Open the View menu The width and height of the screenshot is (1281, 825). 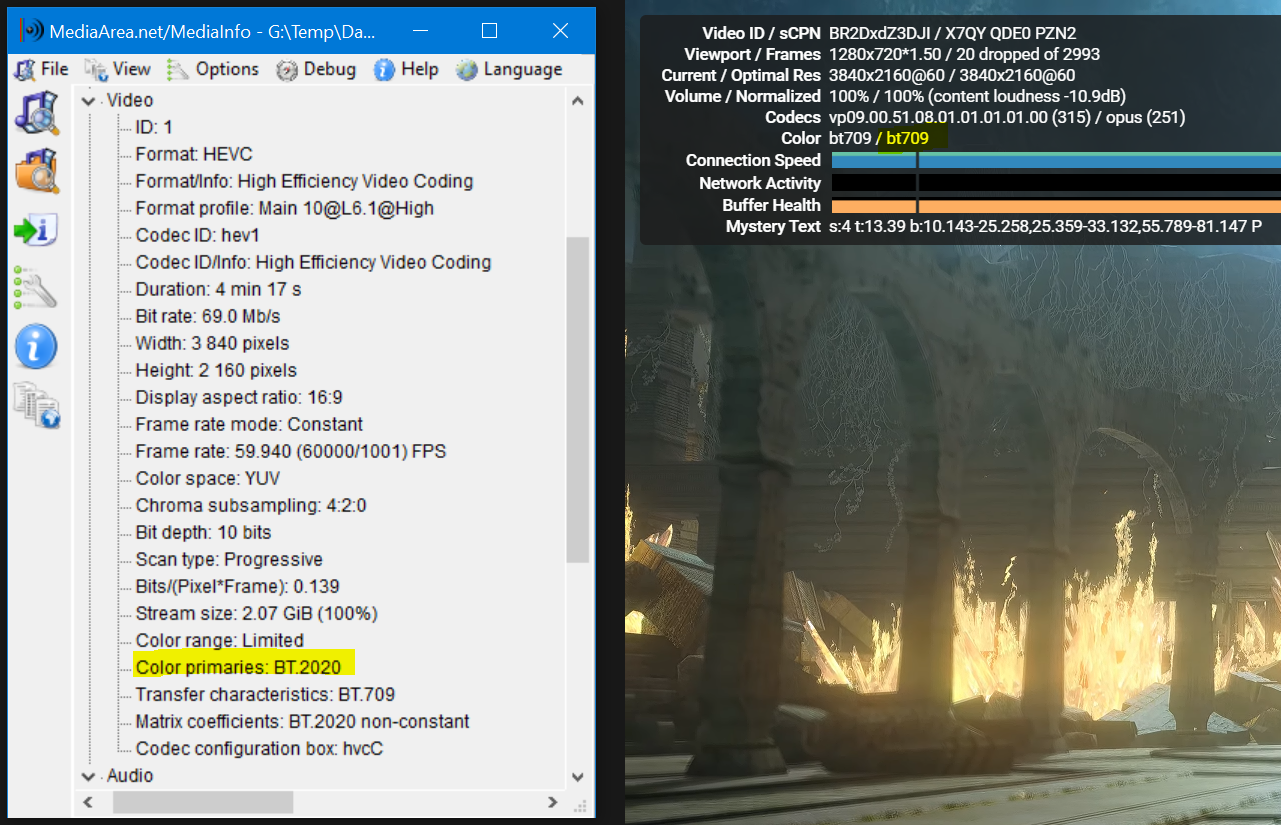point(118,69)
